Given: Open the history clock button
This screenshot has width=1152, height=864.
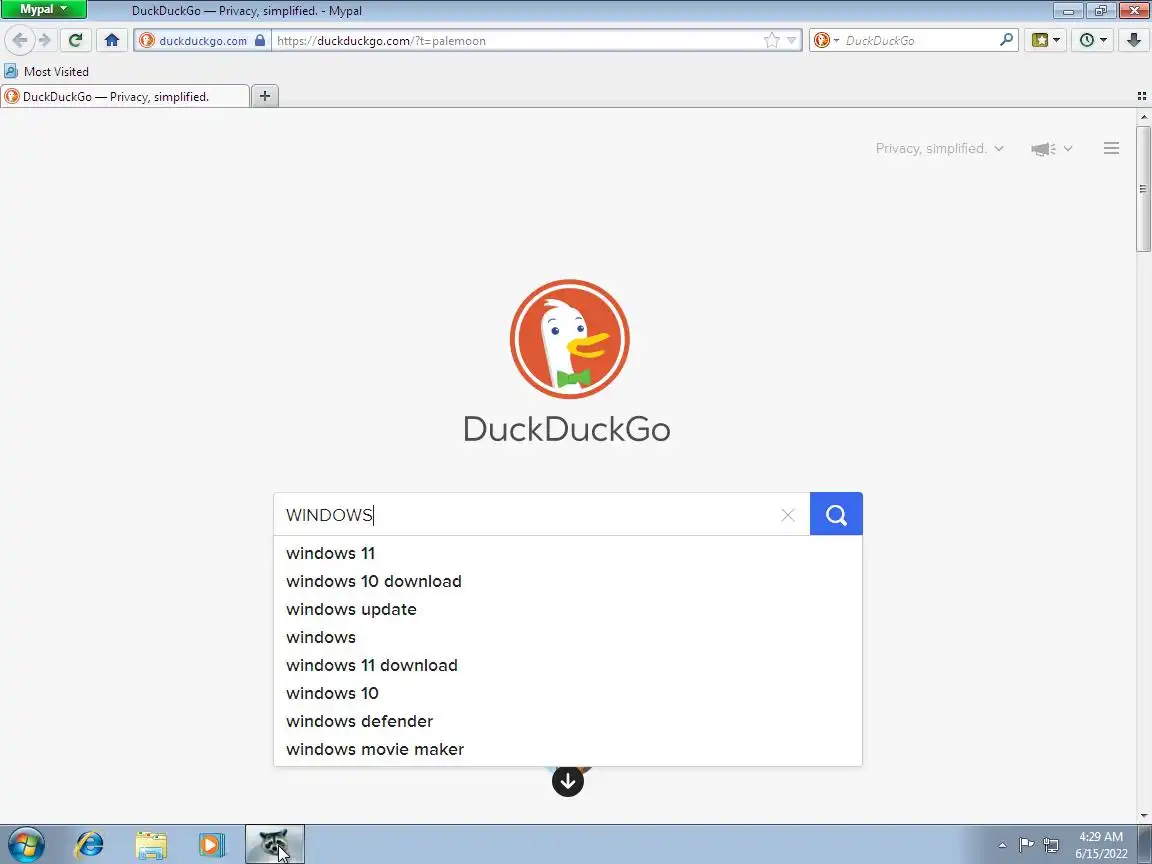Looking at the screenshot, I should (x=1092, y=40).
